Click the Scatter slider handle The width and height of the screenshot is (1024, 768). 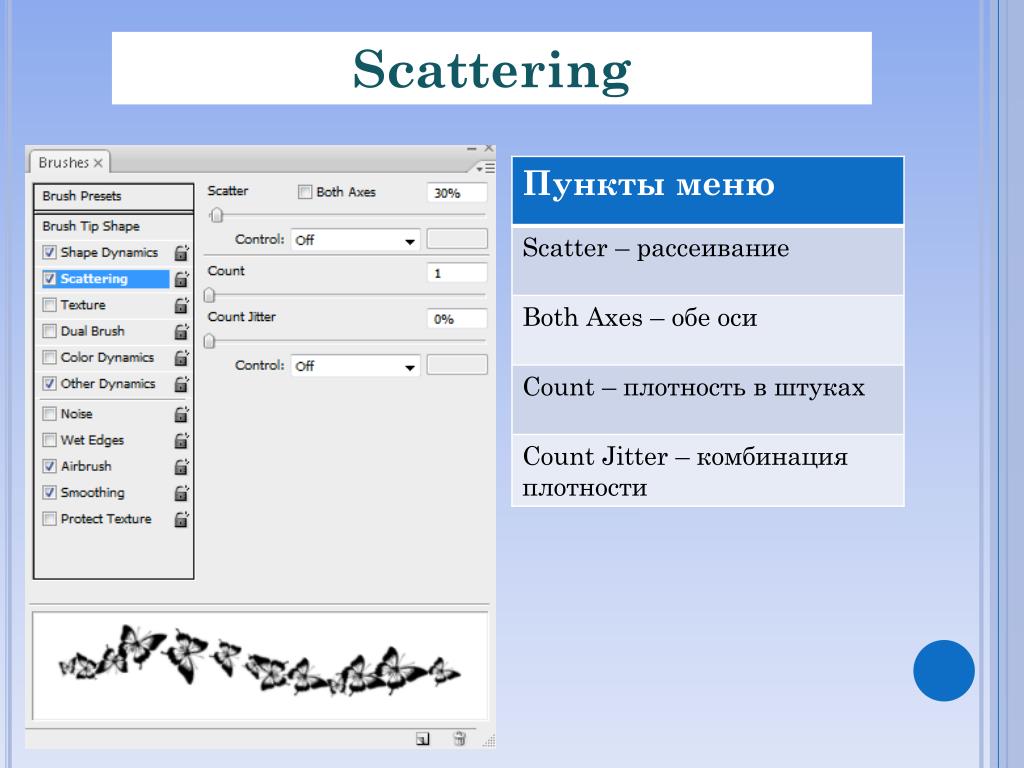[x=217, y=216]
